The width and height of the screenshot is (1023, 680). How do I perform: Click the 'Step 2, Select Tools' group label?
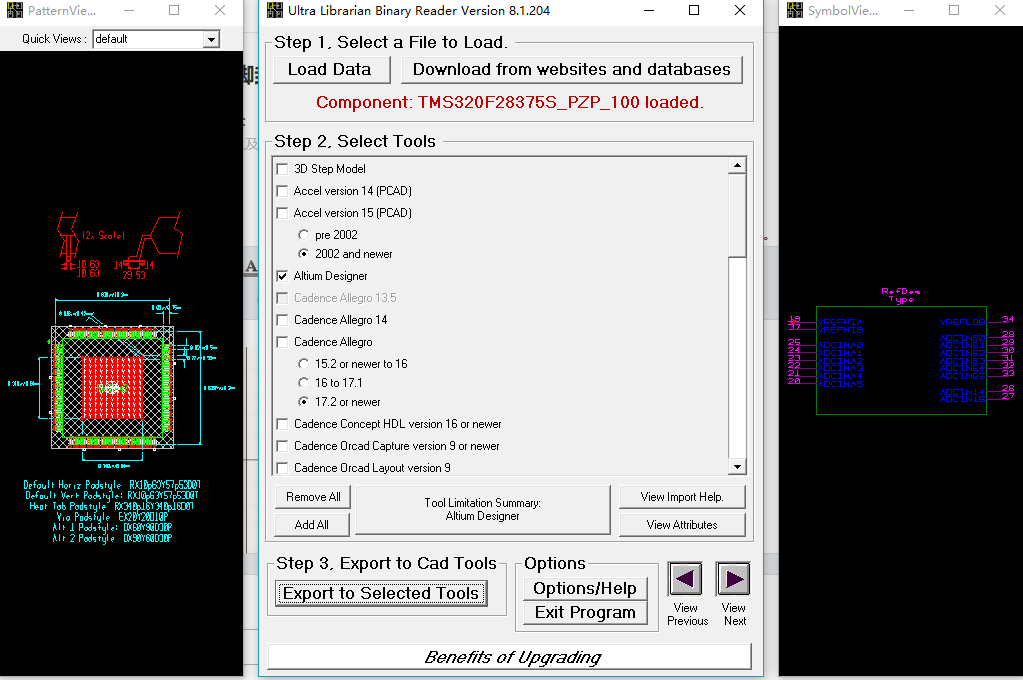point(354,142)
